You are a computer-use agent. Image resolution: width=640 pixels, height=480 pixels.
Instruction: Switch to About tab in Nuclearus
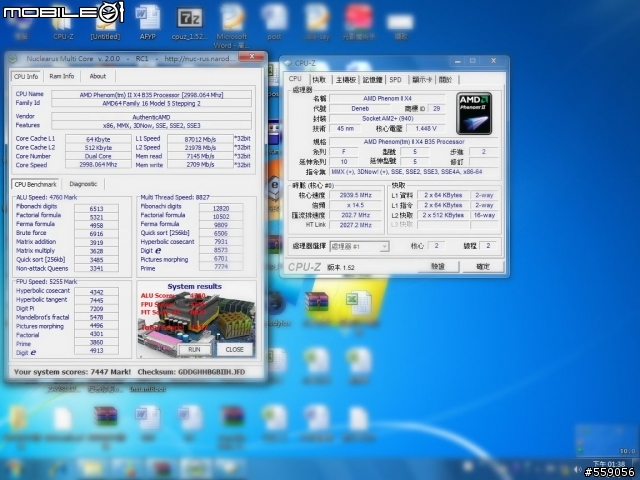(98, 76)
